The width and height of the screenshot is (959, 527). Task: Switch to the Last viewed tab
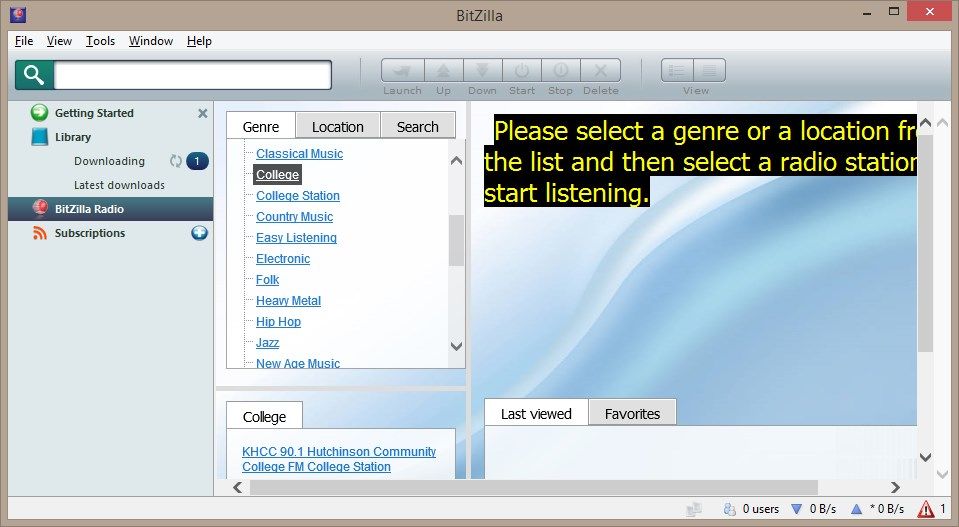[x=536, y=414]
